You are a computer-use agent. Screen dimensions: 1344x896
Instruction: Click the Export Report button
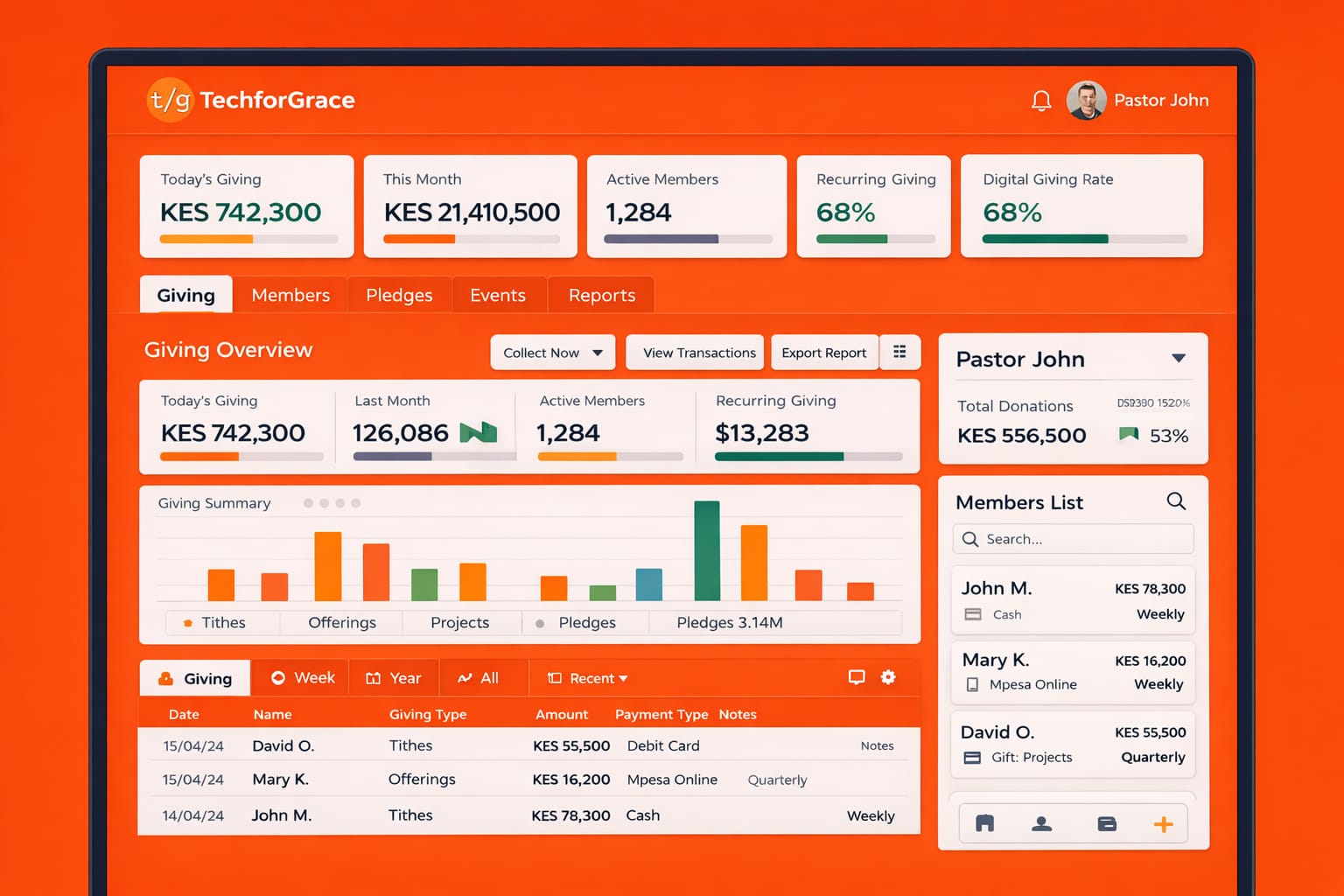tap(823, 353)
